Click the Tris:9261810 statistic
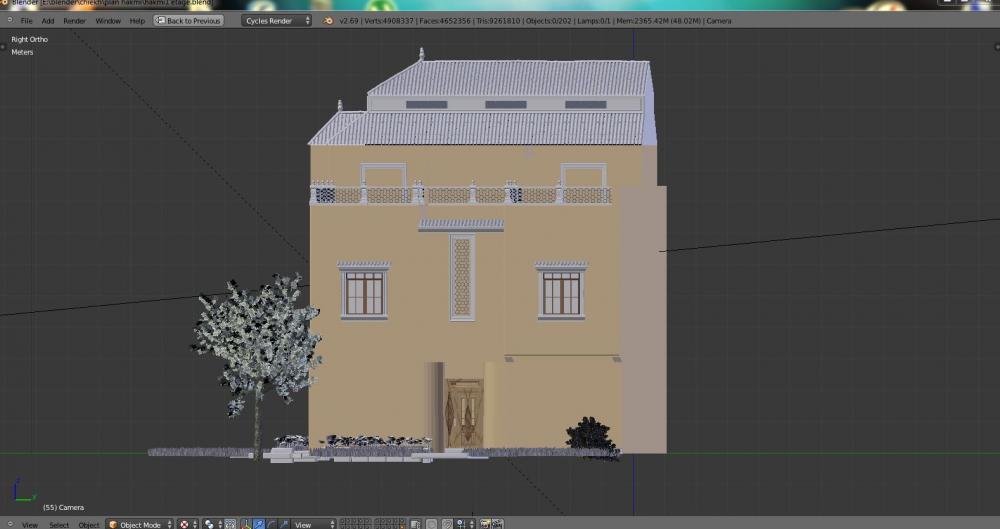The image size is (1000, 529). pyautogui.click(x=498, y=20)
